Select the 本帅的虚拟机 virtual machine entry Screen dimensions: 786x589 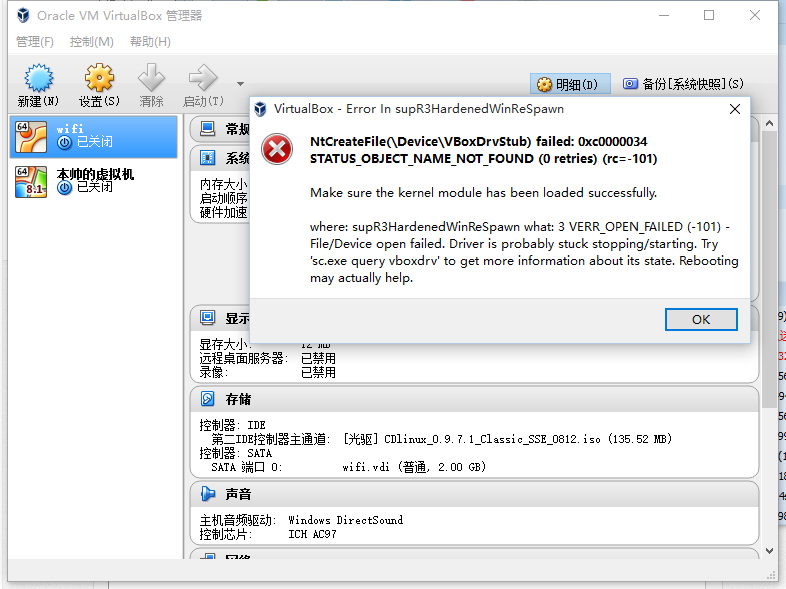[93, 181]
